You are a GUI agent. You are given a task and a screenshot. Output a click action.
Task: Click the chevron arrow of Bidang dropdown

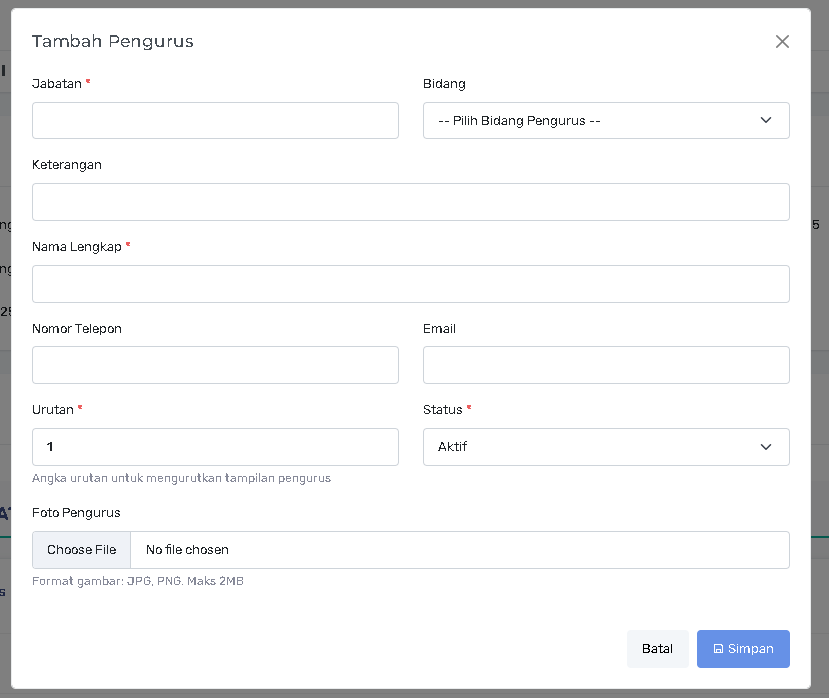(x=766, y=120)
